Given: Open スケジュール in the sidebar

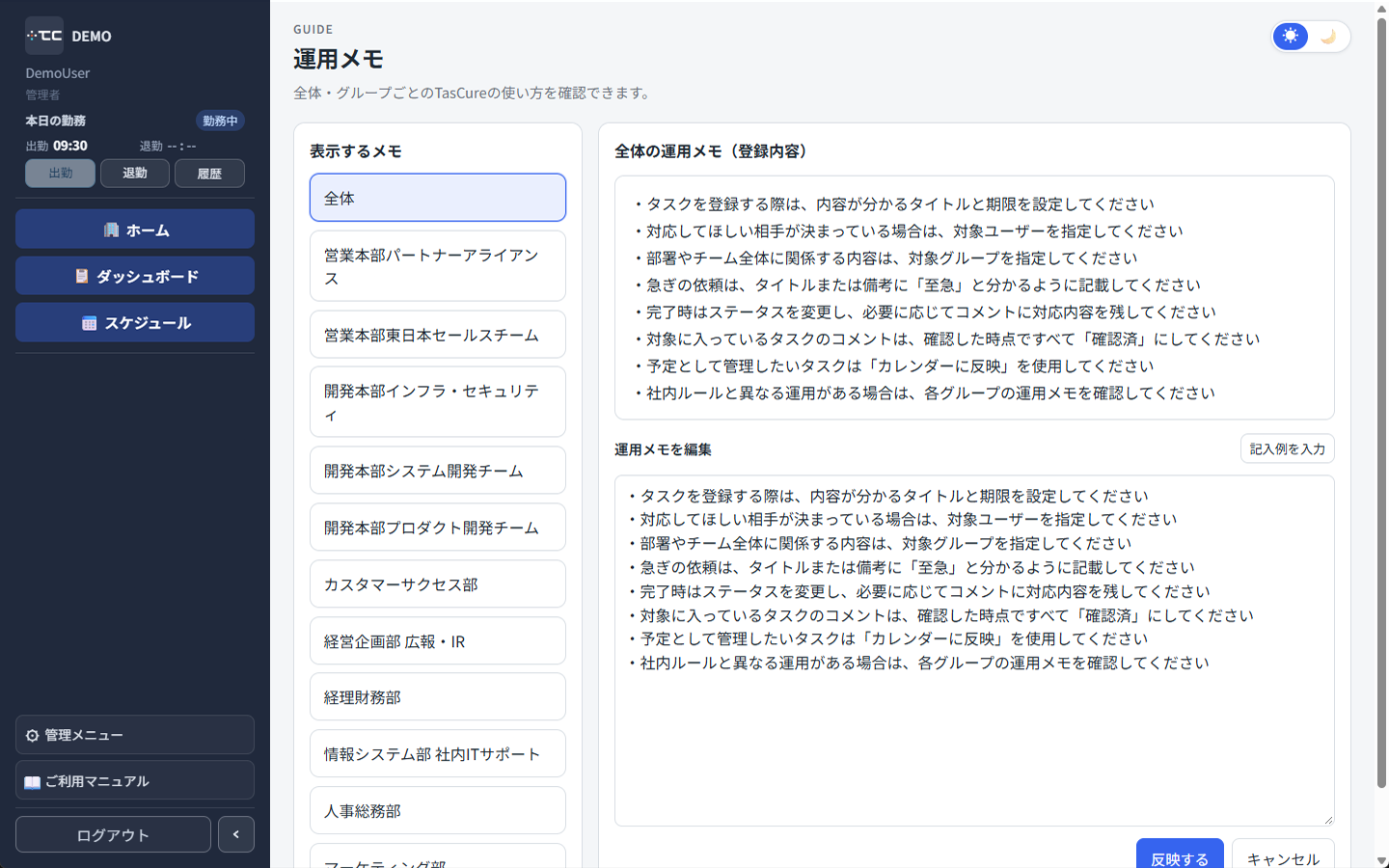Looking at the screenshot, I should [135, 322].
